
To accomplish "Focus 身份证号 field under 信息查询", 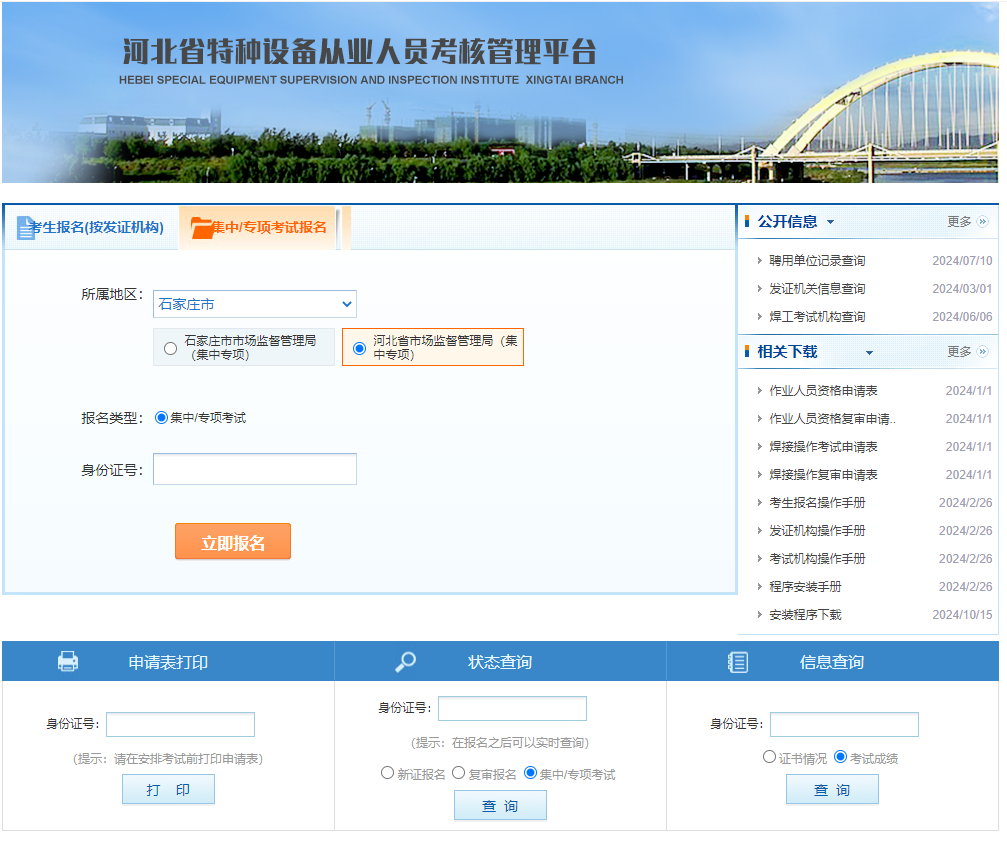I will [x=845, y=724].
